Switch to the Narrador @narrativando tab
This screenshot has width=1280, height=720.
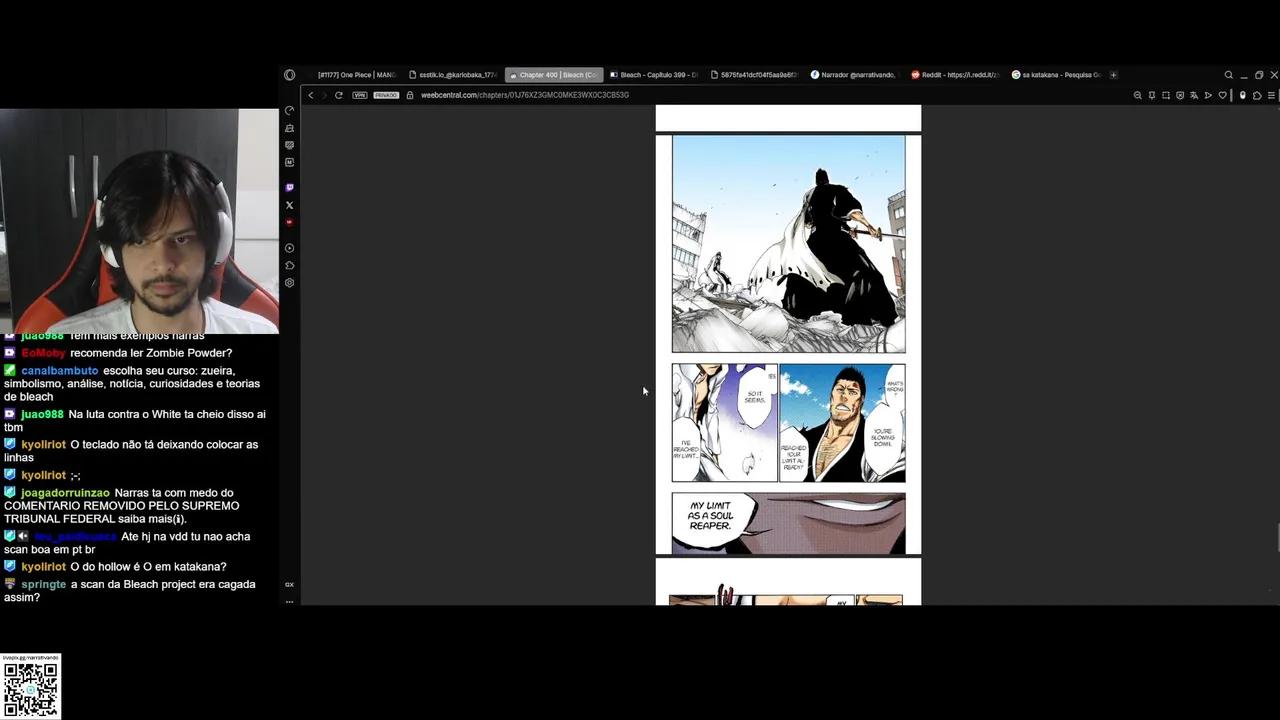(x=854, y=75)
